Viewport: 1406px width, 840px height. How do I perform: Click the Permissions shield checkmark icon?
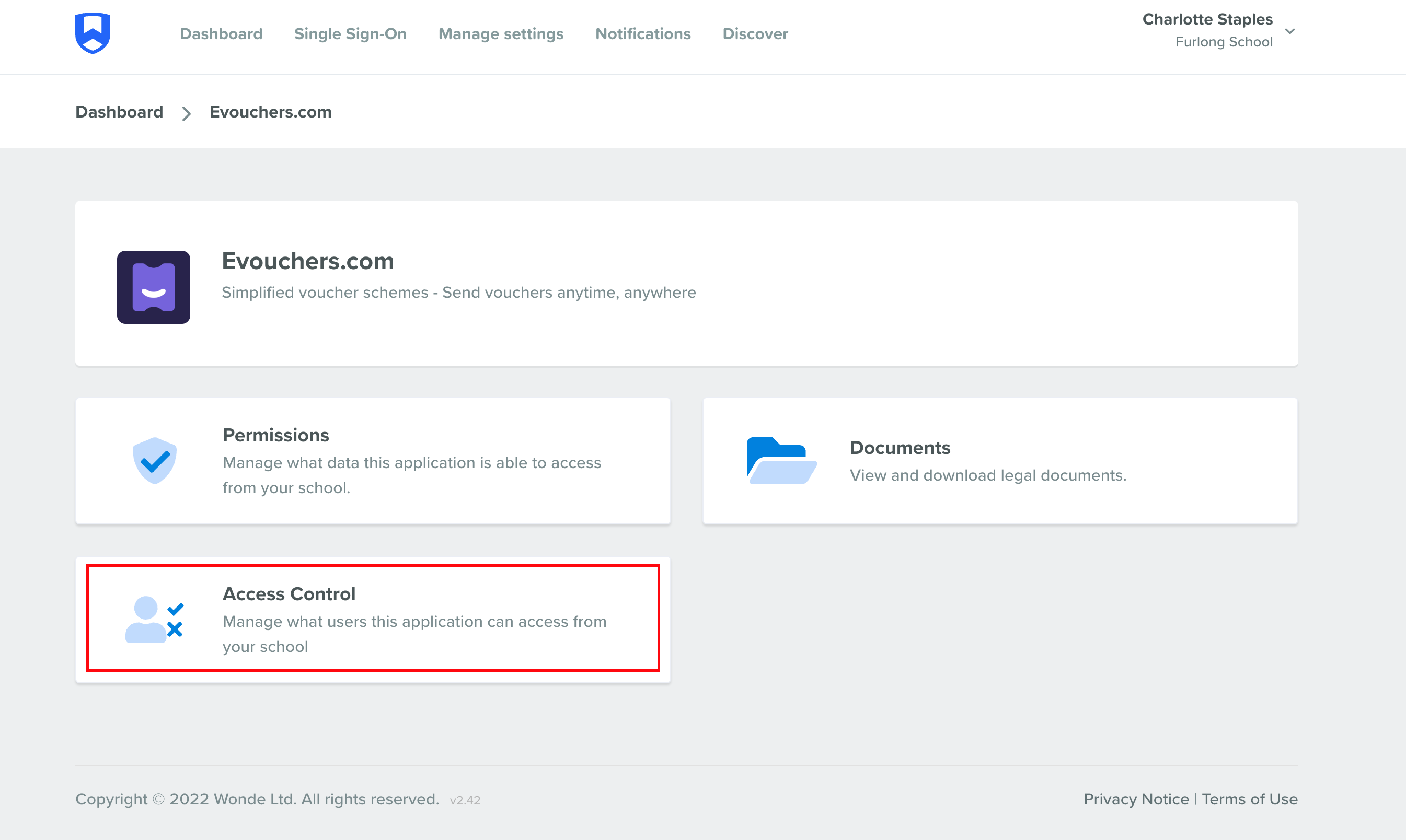[155, 461]
